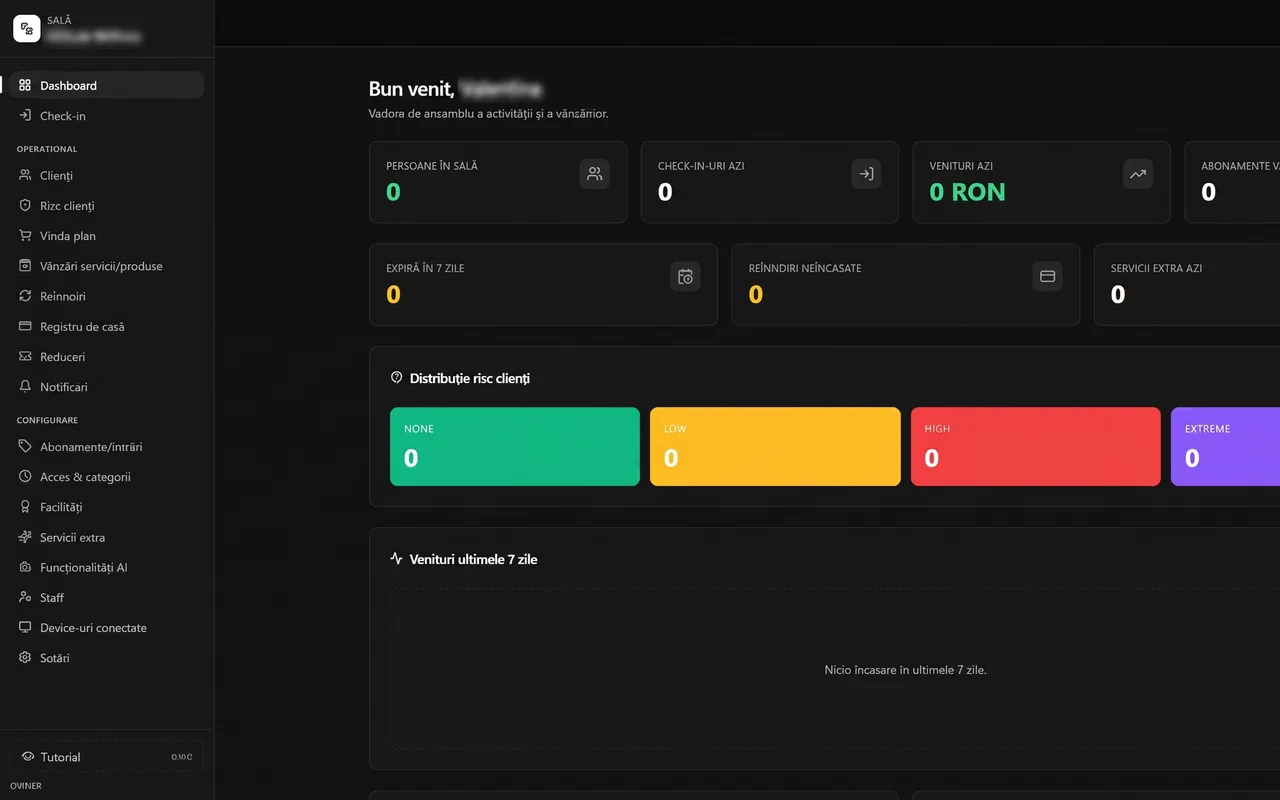Click the Abonamente/intrări tag icon
Image resolution: width=1280 pixels, height=800 pixels.
pyautogui.click(x=25, y=447)
